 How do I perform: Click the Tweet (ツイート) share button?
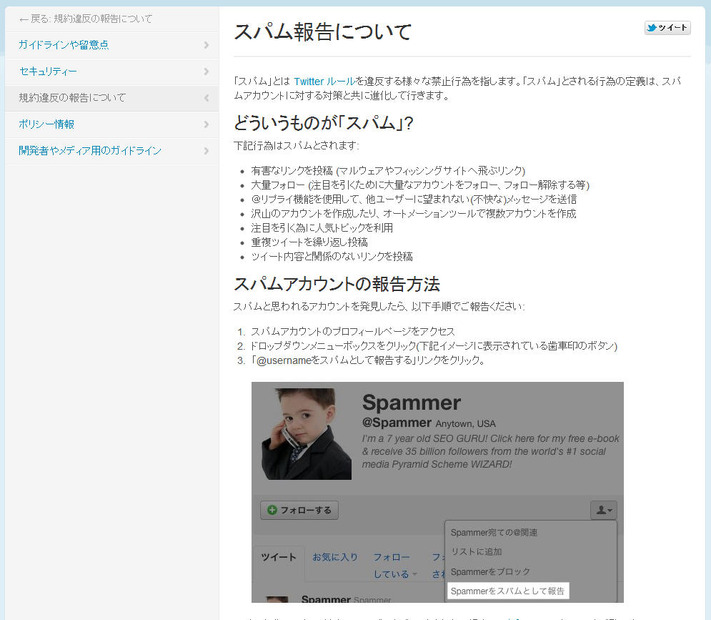click(667, 28)
